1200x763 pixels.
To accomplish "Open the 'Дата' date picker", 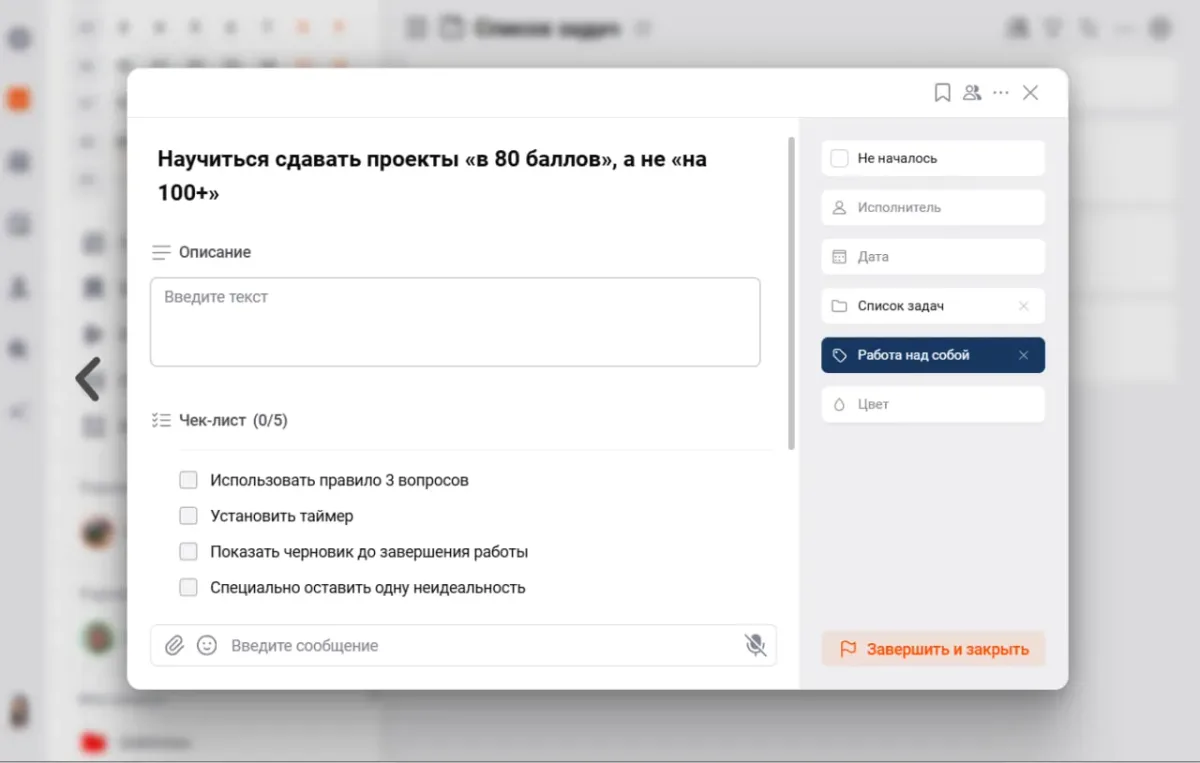I will (x=932, y=257).
